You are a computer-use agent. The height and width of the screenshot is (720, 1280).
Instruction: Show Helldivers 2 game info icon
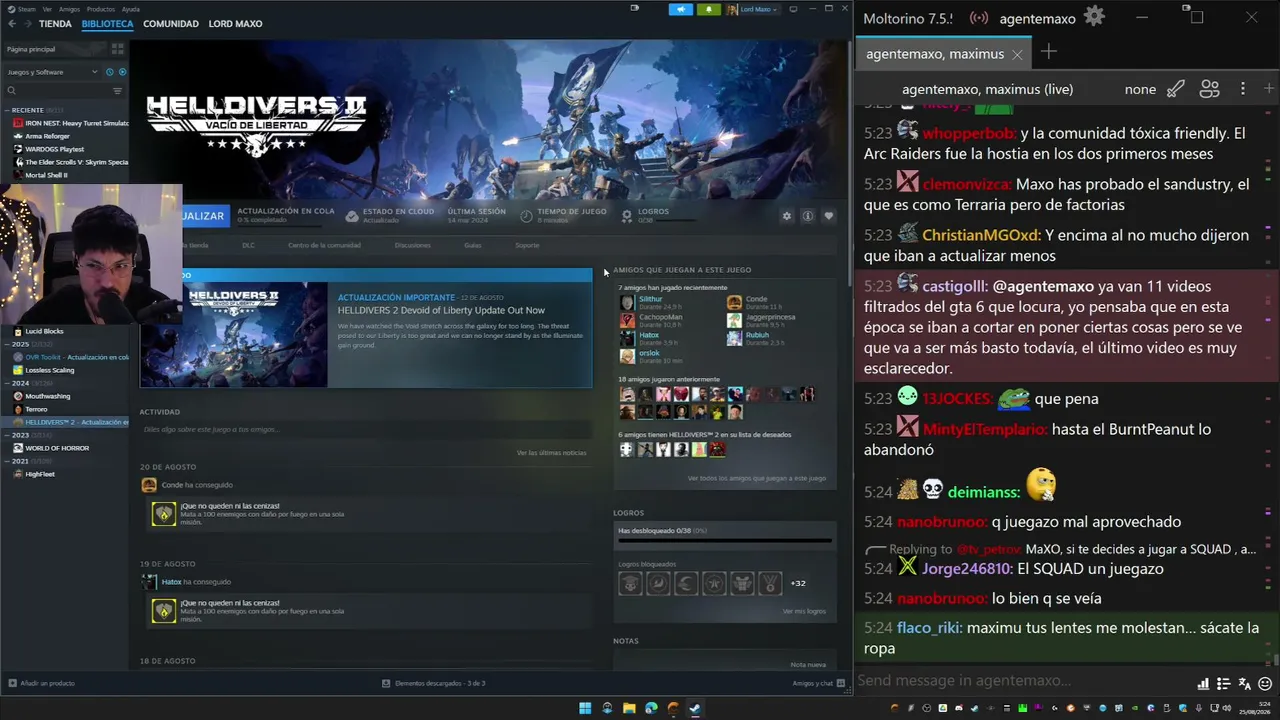pos(807,216)
